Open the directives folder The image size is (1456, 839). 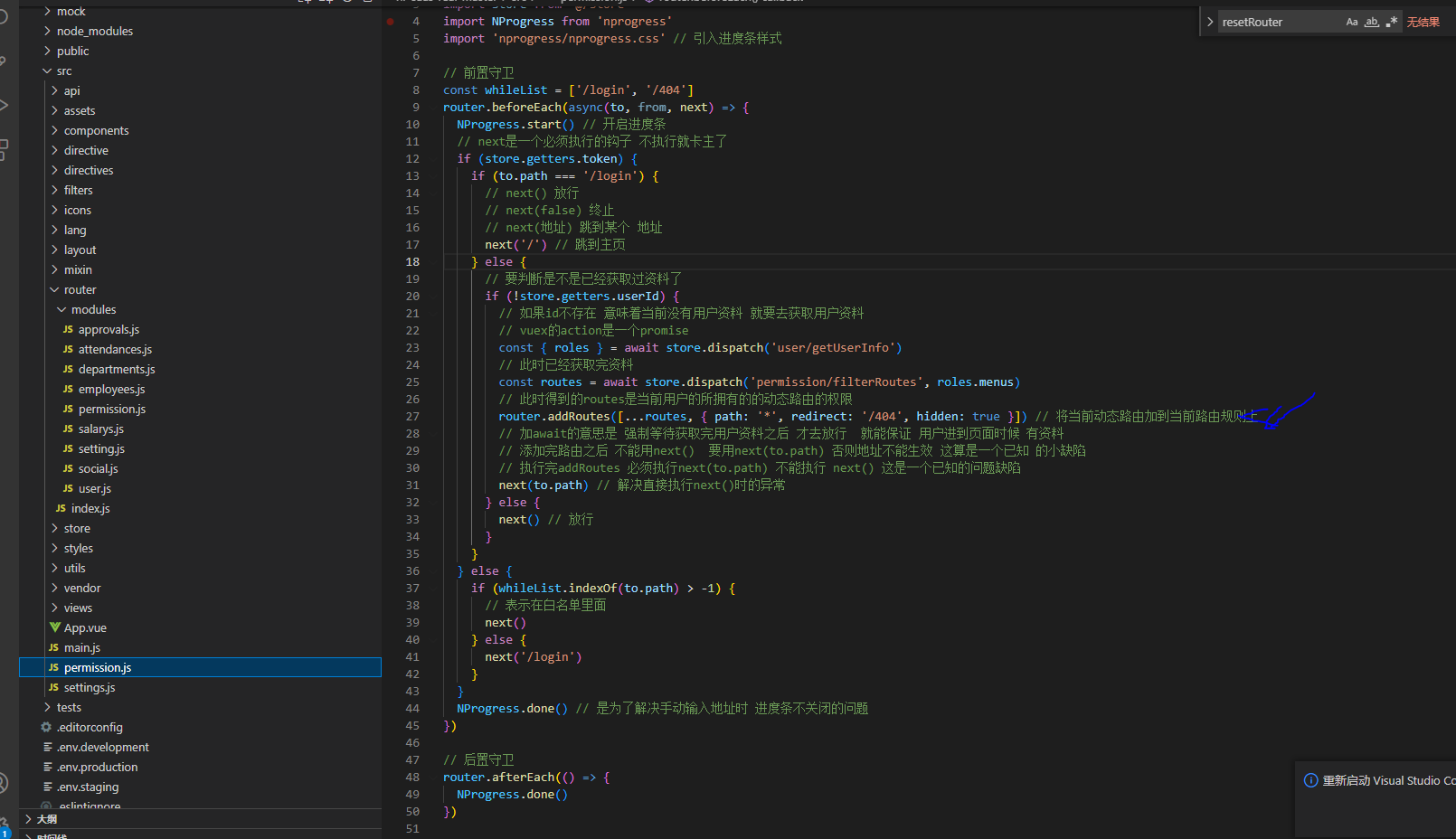click(89, 170)
